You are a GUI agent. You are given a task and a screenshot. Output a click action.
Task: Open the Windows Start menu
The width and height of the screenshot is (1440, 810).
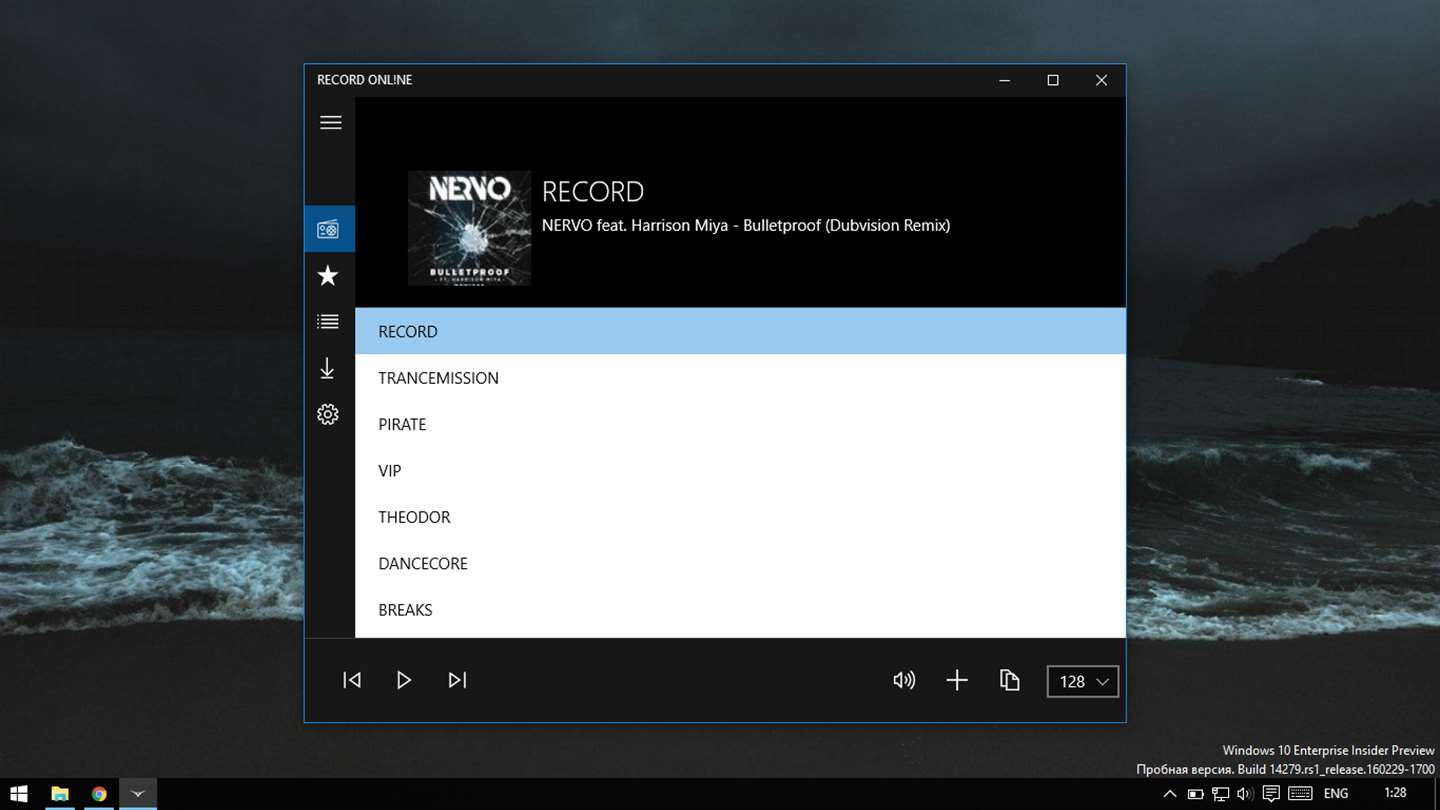[x=19, y=794]
